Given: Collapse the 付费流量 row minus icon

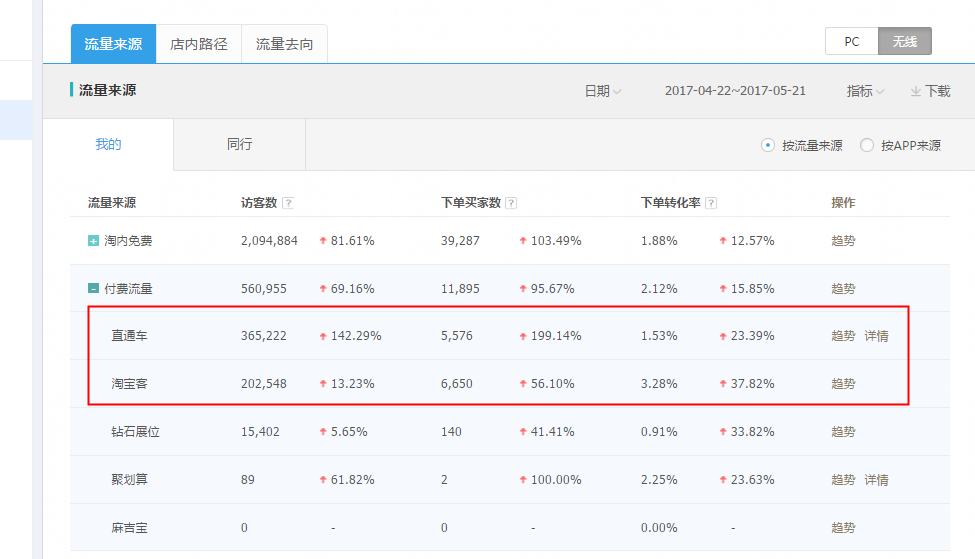Looking at the screenshot, I should [94, 289].
